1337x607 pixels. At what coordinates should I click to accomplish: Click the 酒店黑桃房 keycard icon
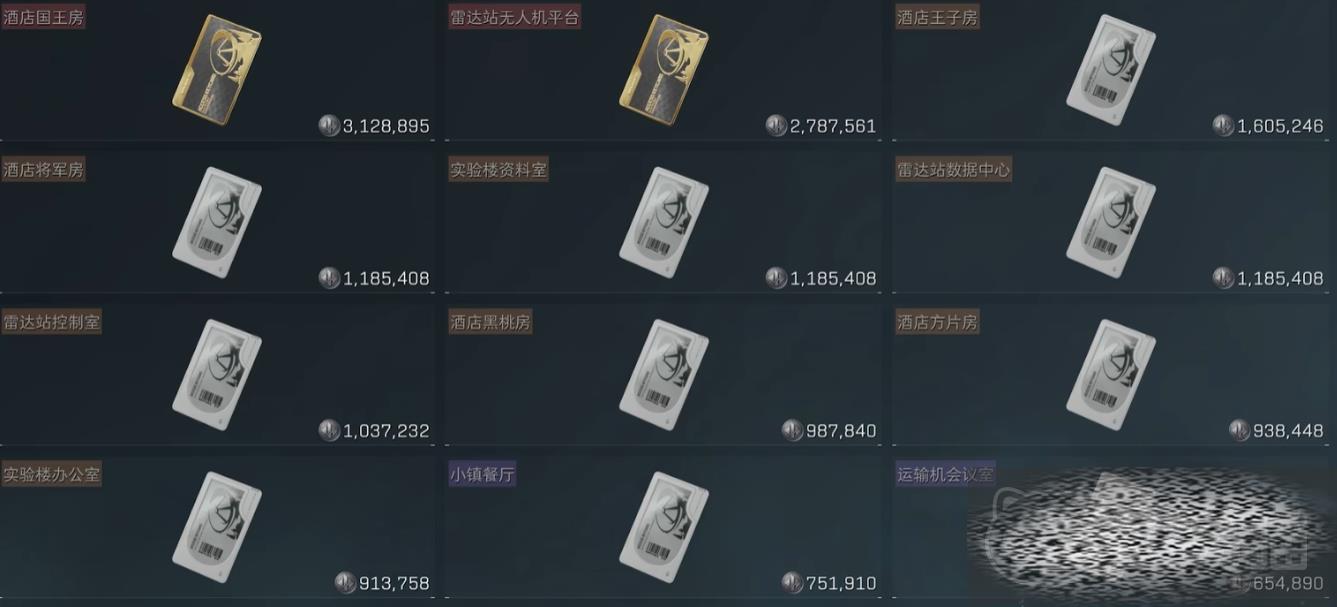(664, 375)
